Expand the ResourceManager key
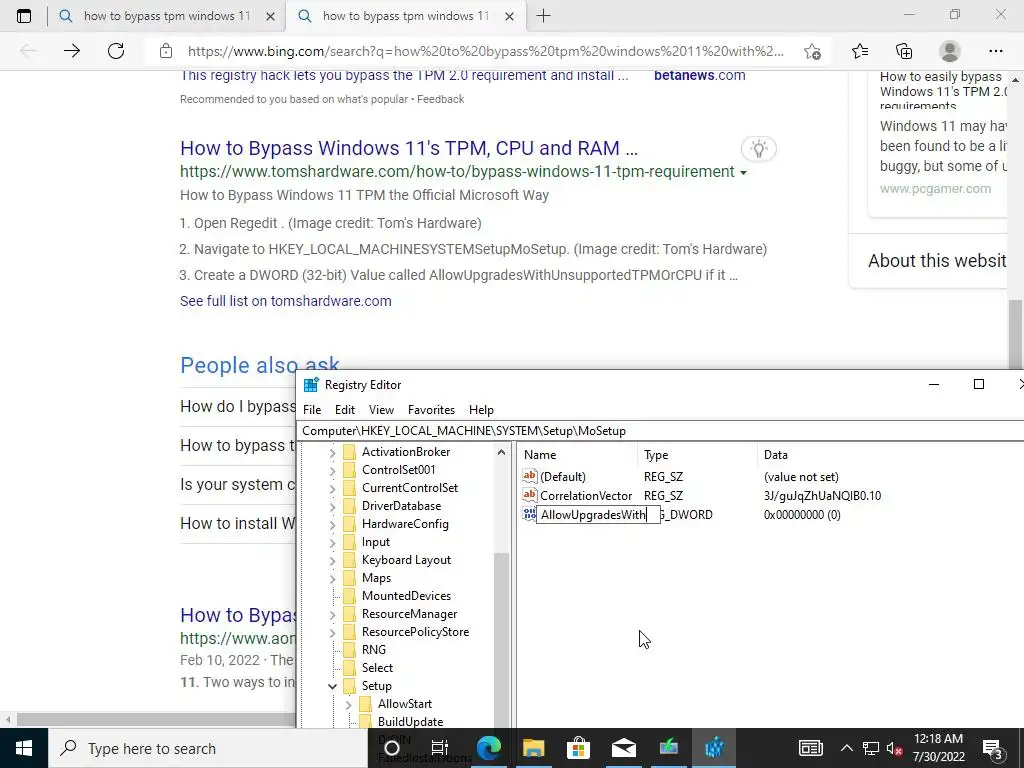1024x768 pixels. 332,615
